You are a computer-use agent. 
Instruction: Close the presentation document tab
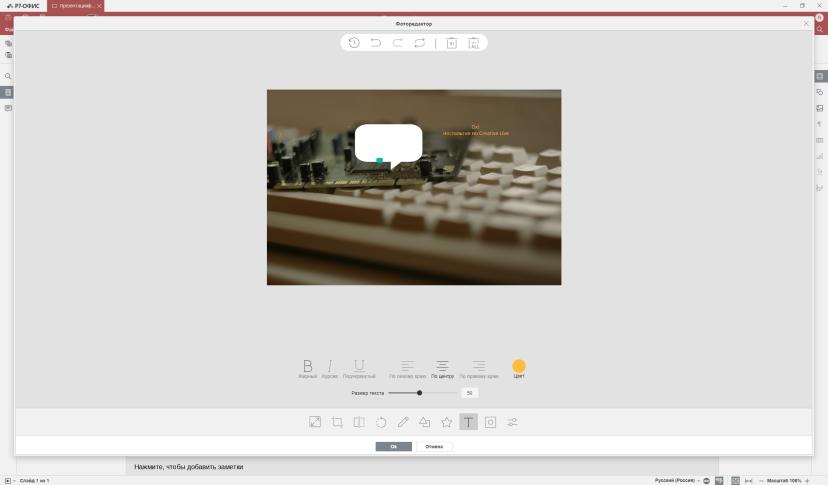(x=99, y=6)
